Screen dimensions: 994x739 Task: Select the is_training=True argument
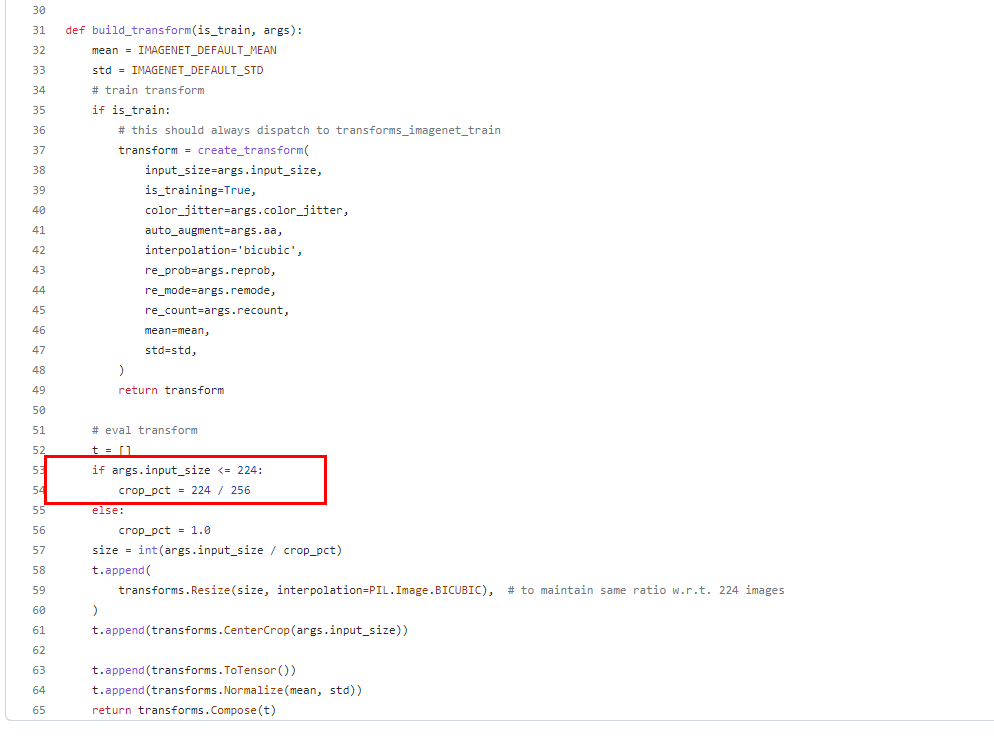pyautogui.click(x=200, y=190)
